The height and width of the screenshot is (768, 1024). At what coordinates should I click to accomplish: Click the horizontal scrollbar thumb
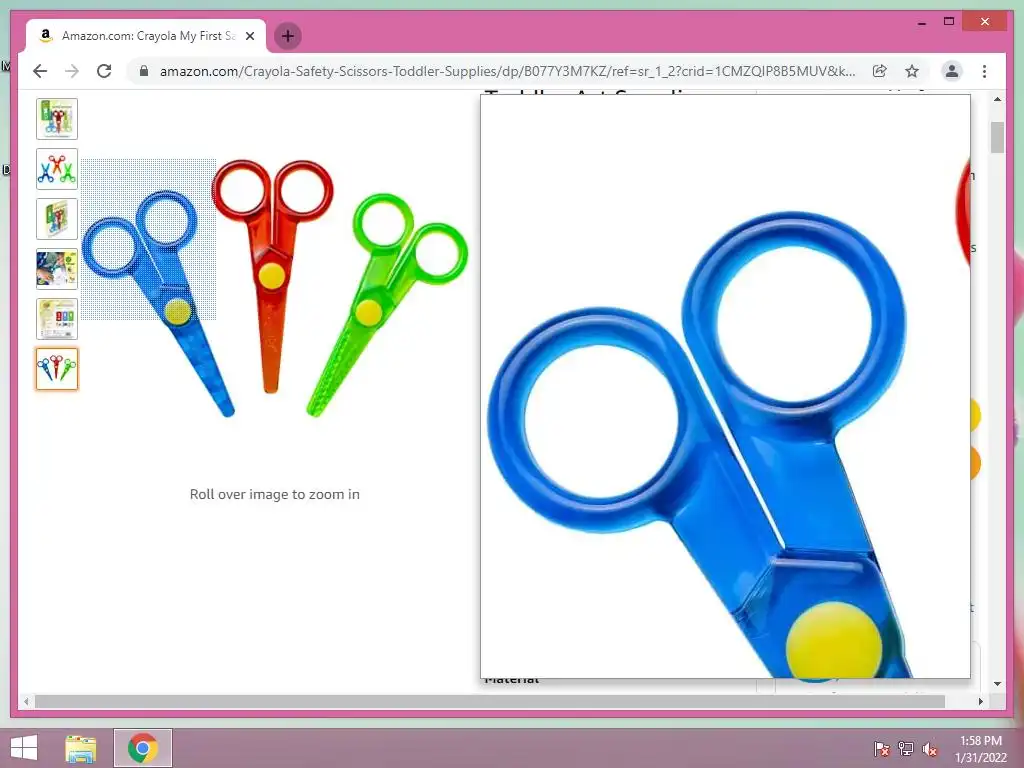490,701
